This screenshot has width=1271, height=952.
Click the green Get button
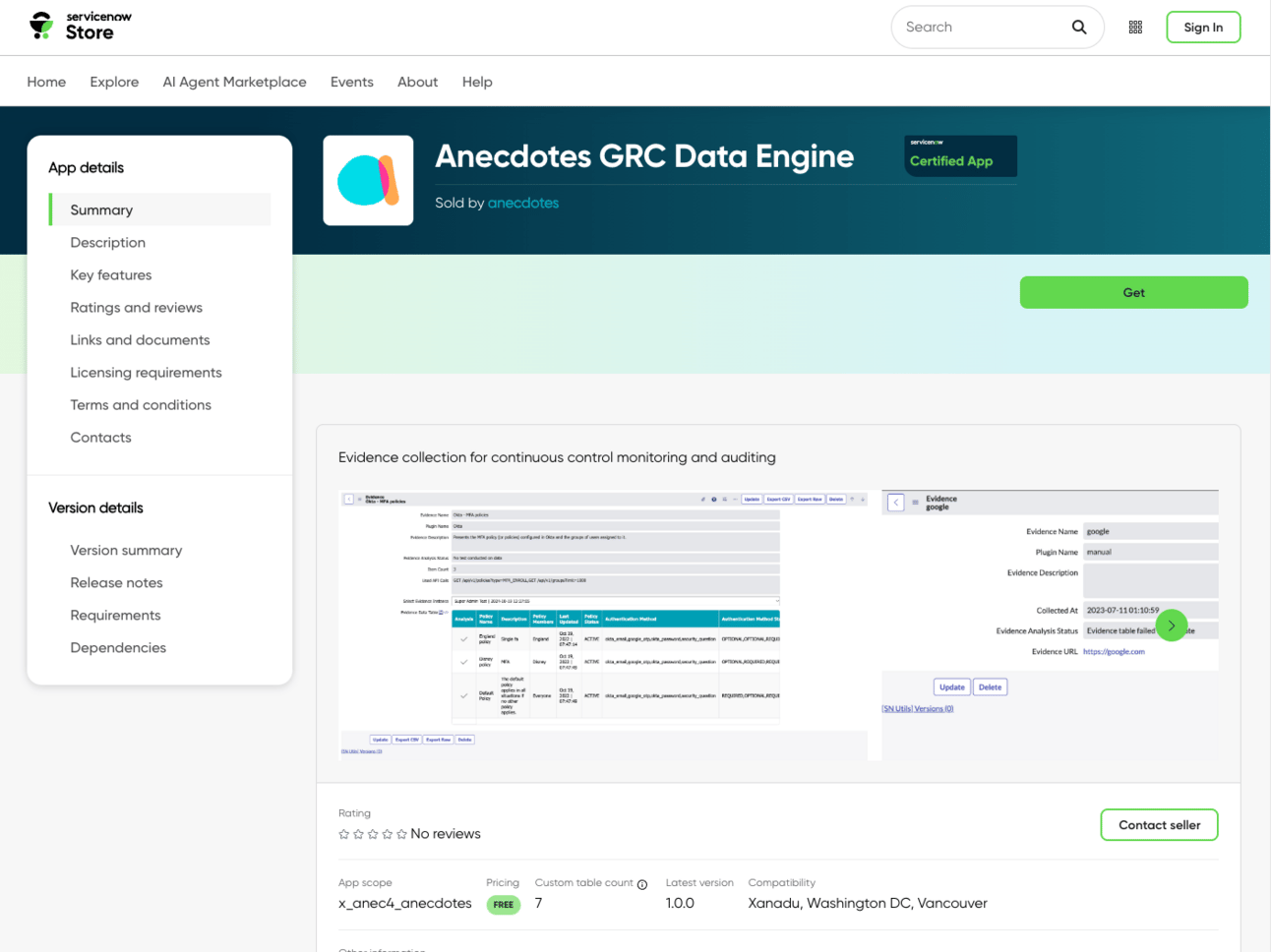1133,292
